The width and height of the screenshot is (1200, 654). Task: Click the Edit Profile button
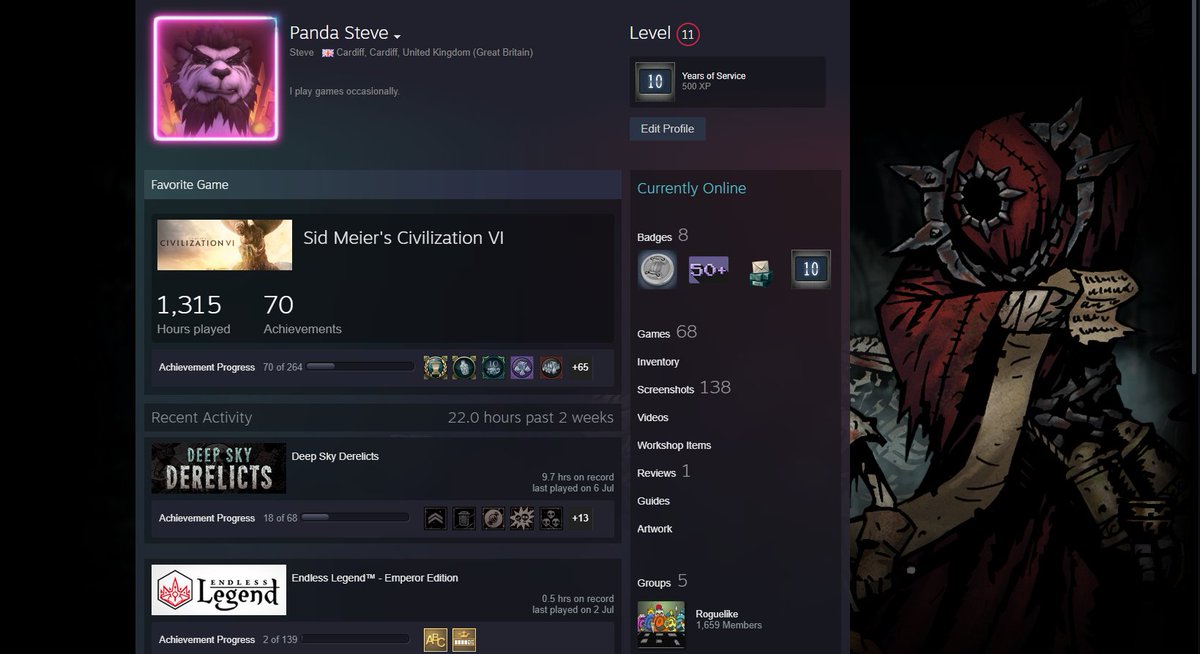(x=667, y=129)
